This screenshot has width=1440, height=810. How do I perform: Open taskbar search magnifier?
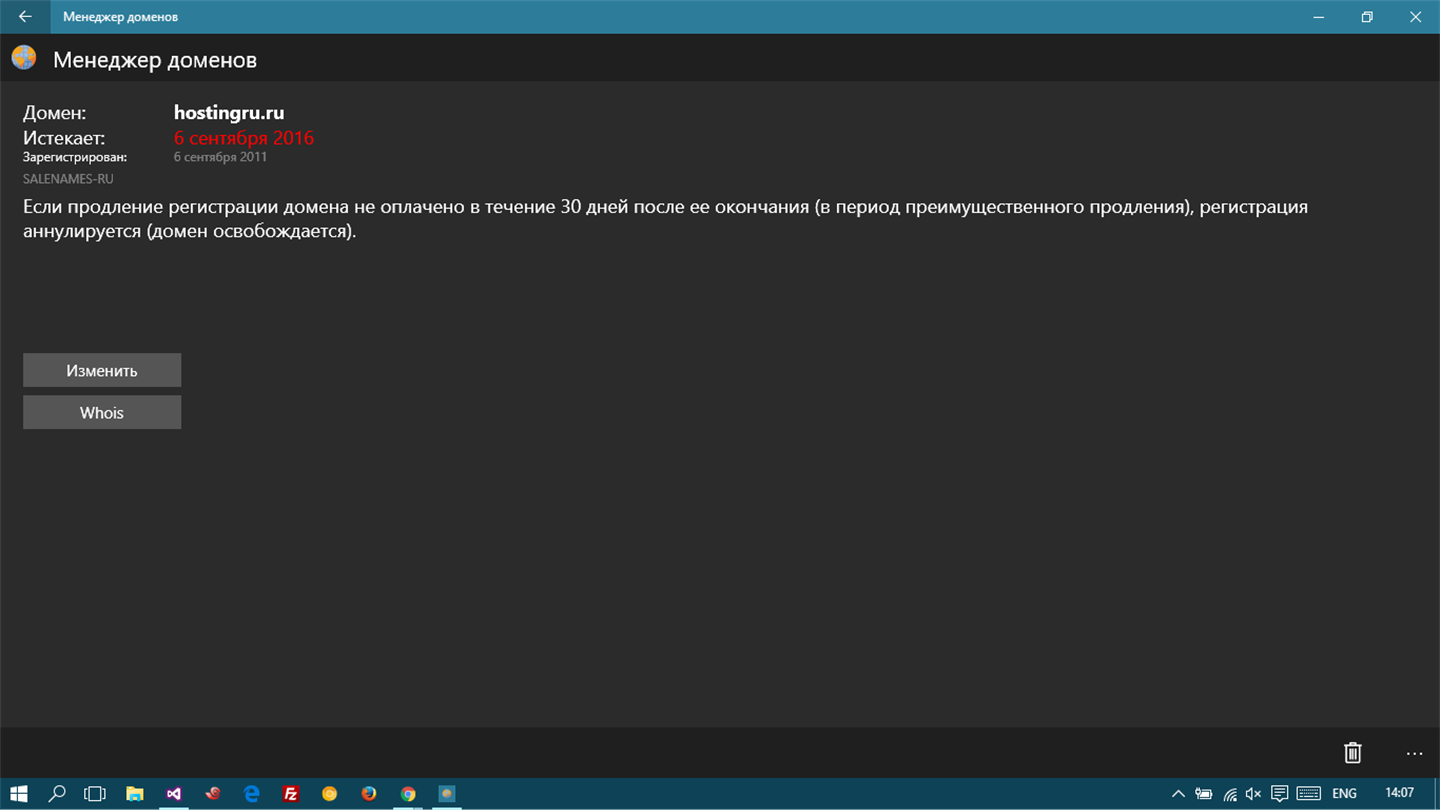pos(57,794)
